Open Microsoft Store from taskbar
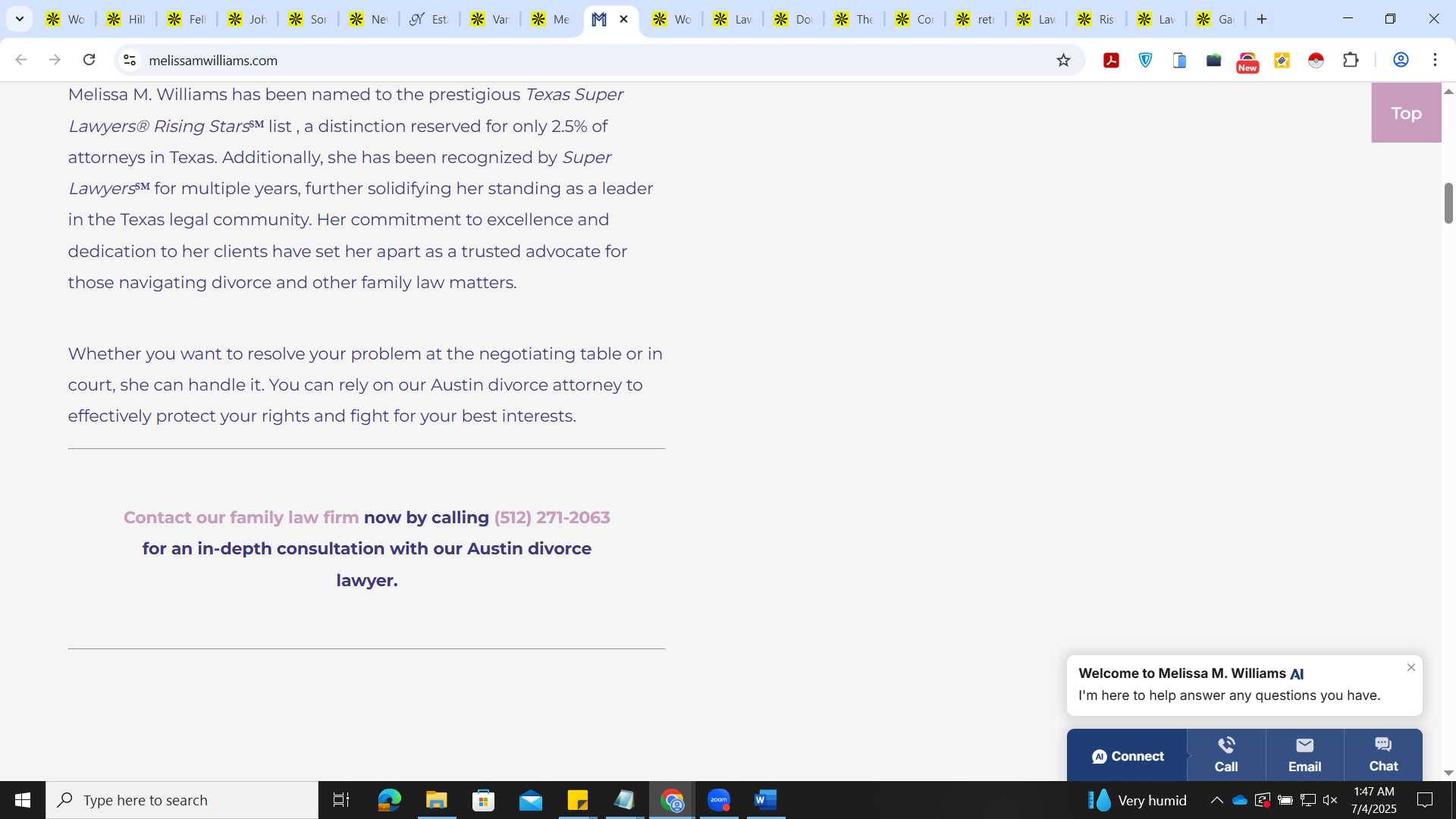The image size is (1456, 819). pyautogui.click(x=483, y=800)
